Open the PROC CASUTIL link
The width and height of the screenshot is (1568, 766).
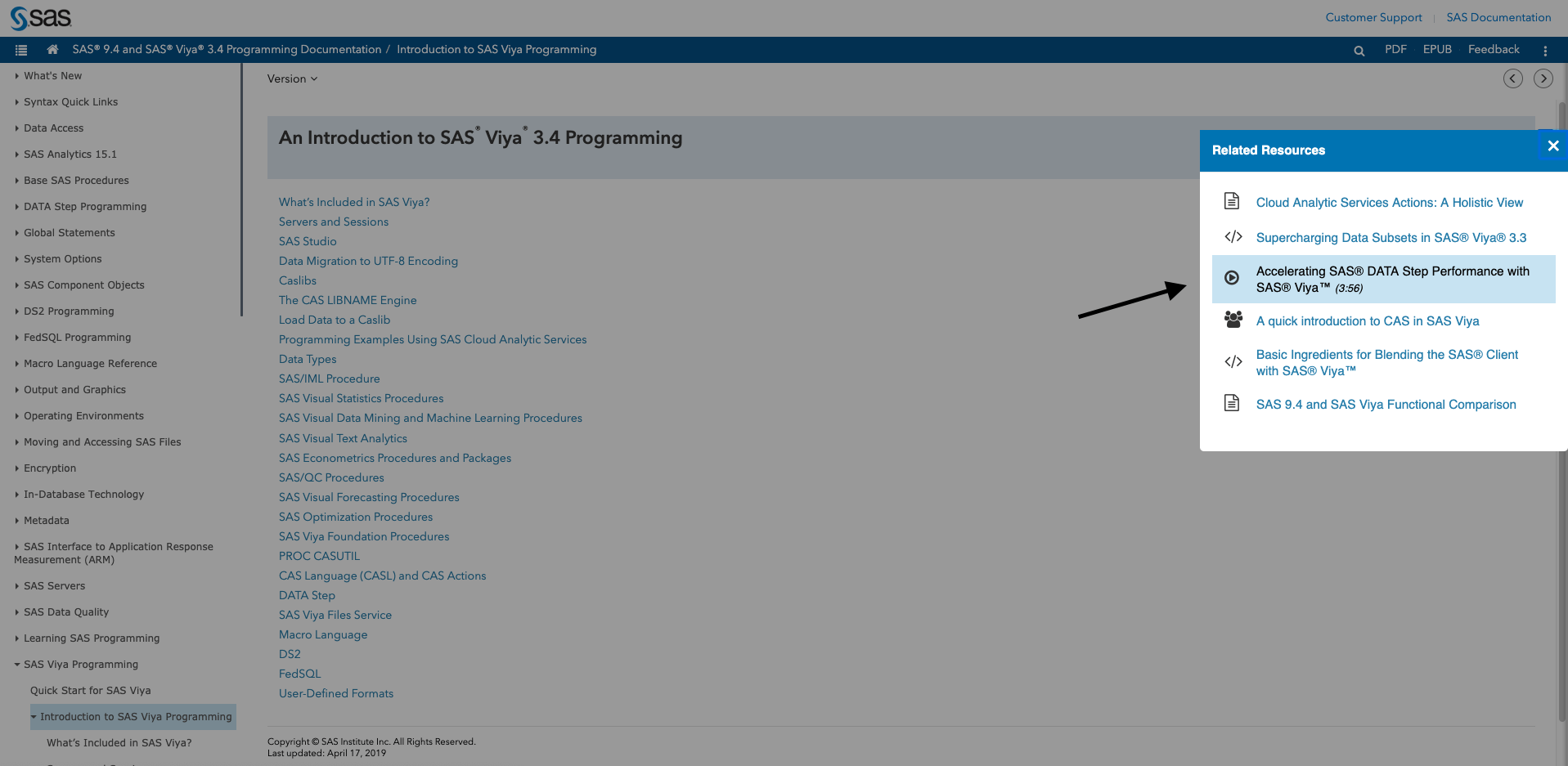coord(319,556)
